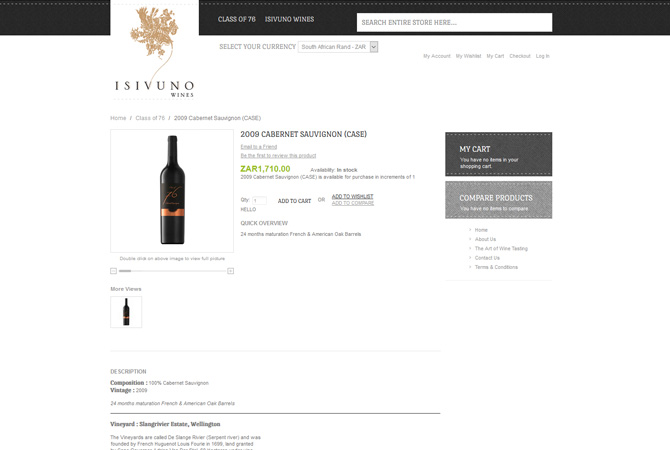Click the Add to Cart button
The width and height of the screenshot is (670, 450).
[294, 201]
